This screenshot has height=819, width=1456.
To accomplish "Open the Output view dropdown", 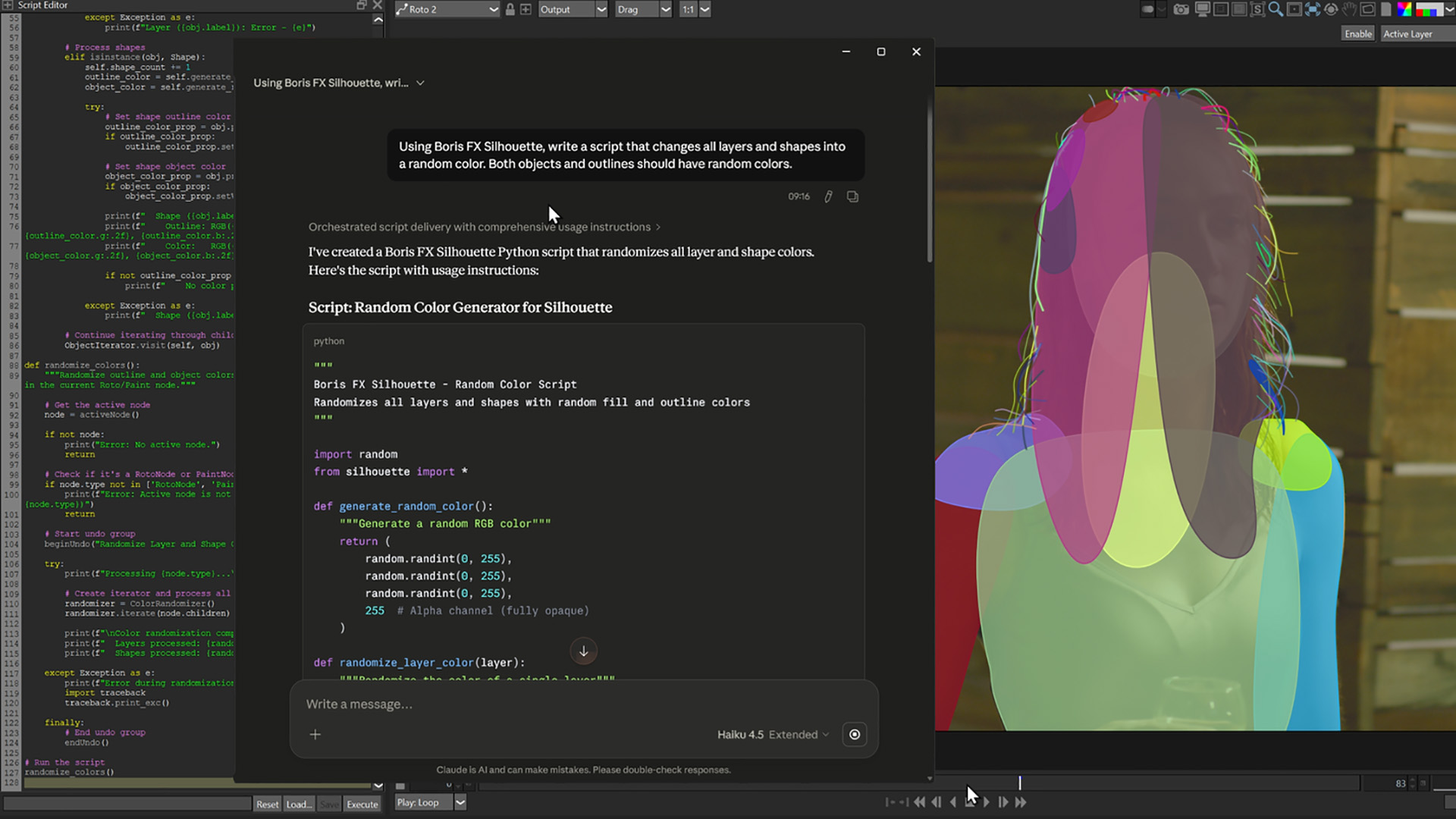I will point(573,10).
